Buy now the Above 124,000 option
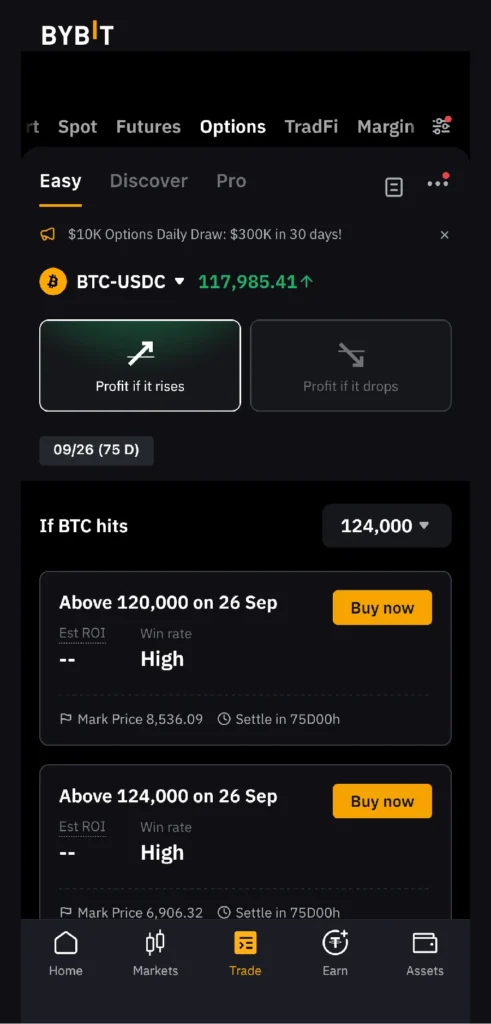 point(383,801)
